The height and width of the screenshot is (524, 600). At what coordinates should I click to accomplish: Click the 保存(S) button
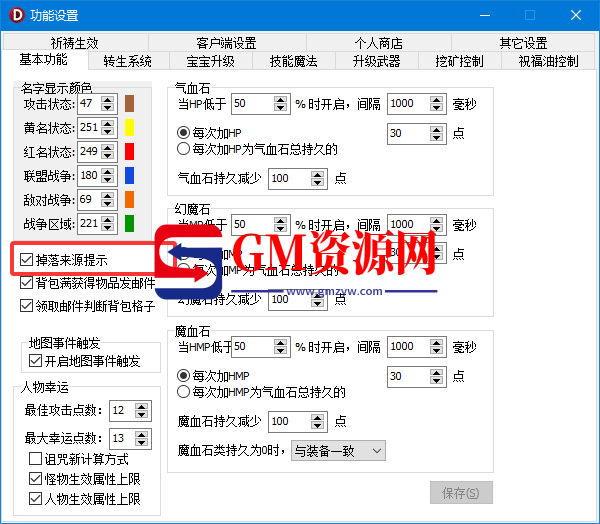click(461, 493)
